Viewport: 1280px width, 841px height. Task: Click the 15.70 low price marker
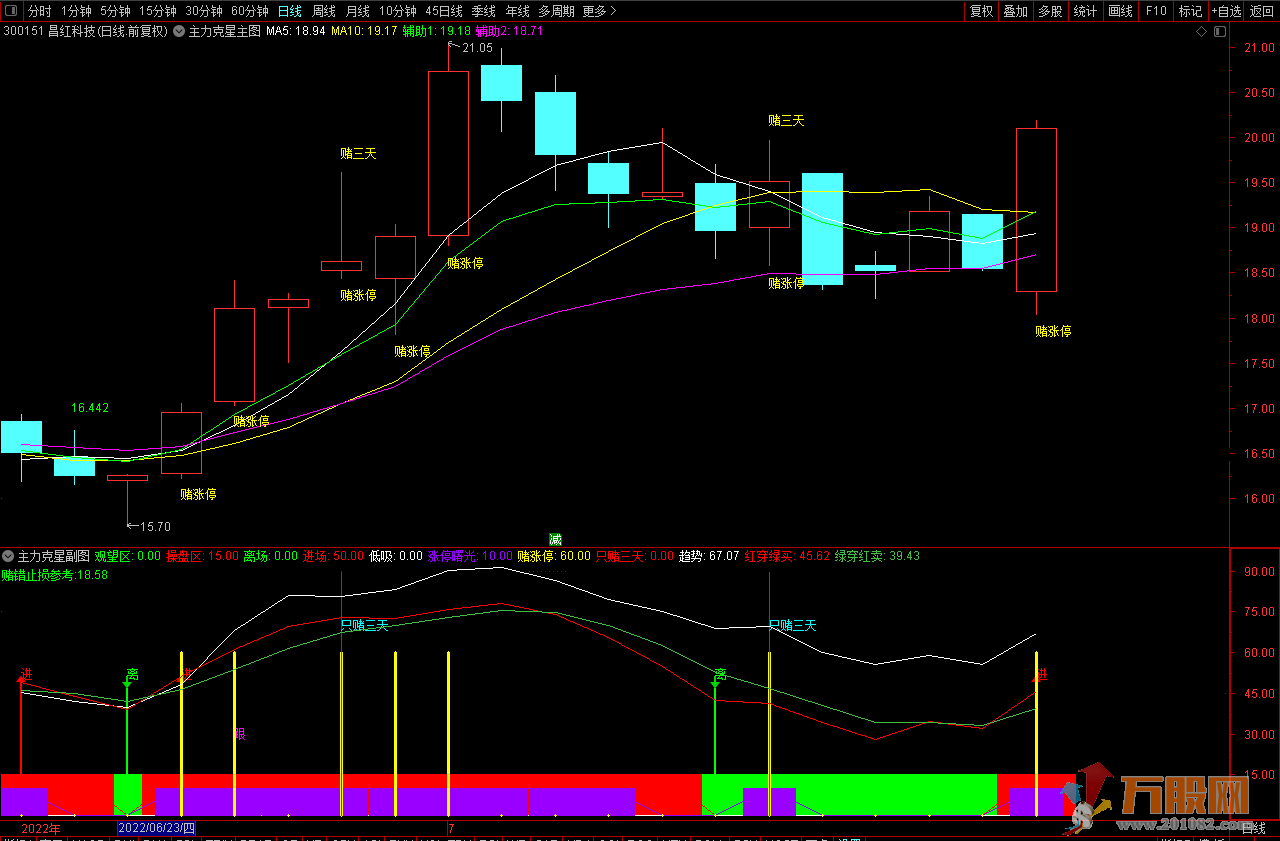(x=155, y=526)
